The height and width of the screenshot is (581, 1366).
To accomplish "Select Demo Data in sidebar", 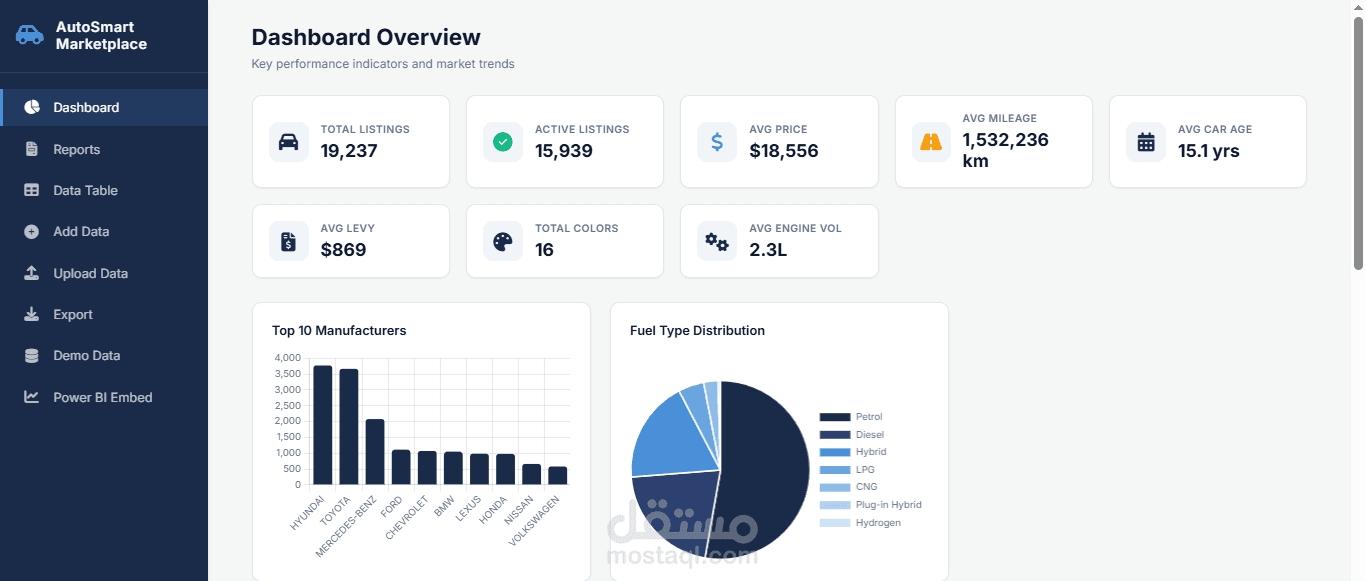I will pos(104,355).
